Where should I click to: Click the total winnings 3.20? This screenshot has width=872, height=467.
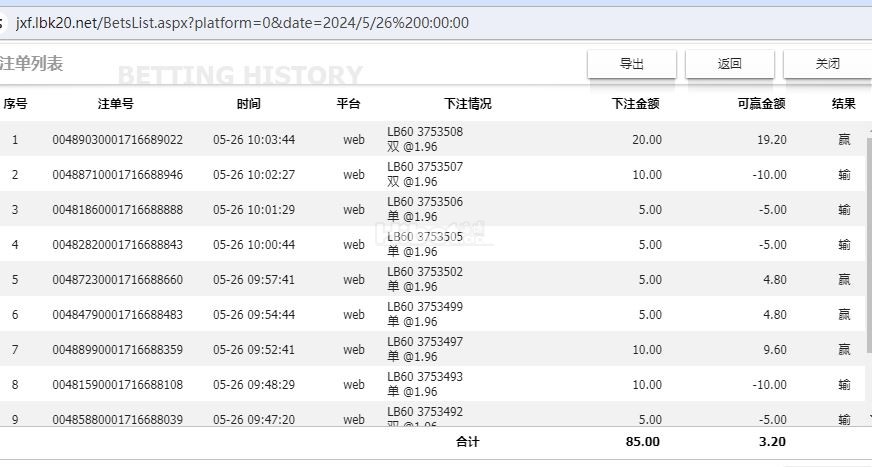point(772,442)
